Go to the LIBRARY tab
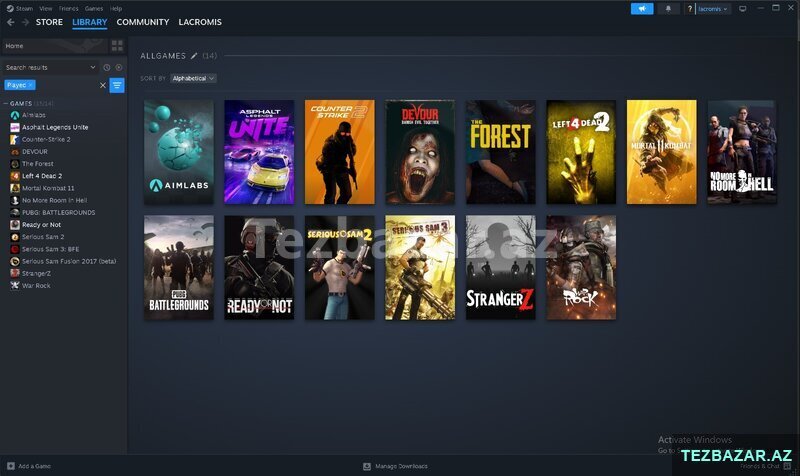Image resolution: width=800 pixels, height=476 pixels. coord(90,22)
